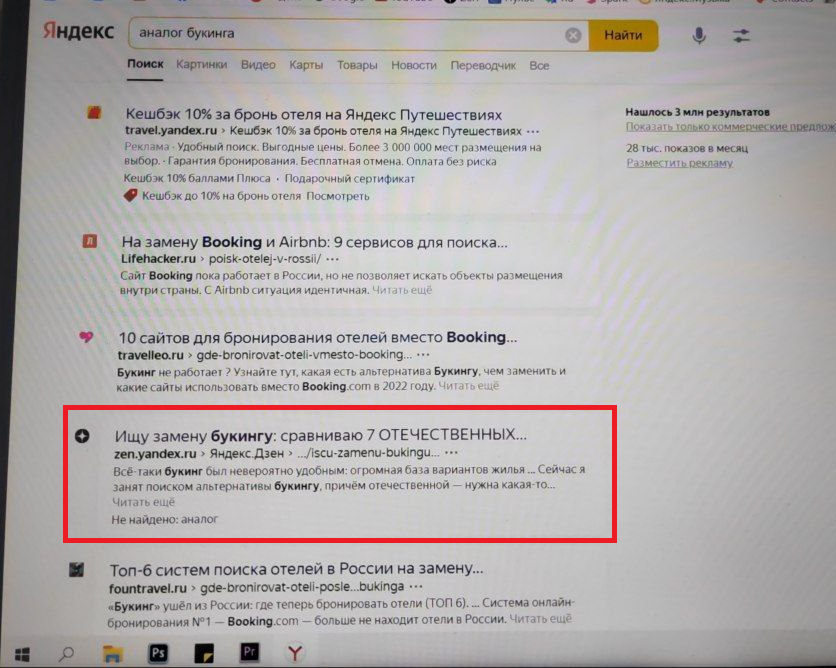This screenshot has width=836, height=668.
Task: Switch to Переводчик tab
Action: click(x=483, y=66)
